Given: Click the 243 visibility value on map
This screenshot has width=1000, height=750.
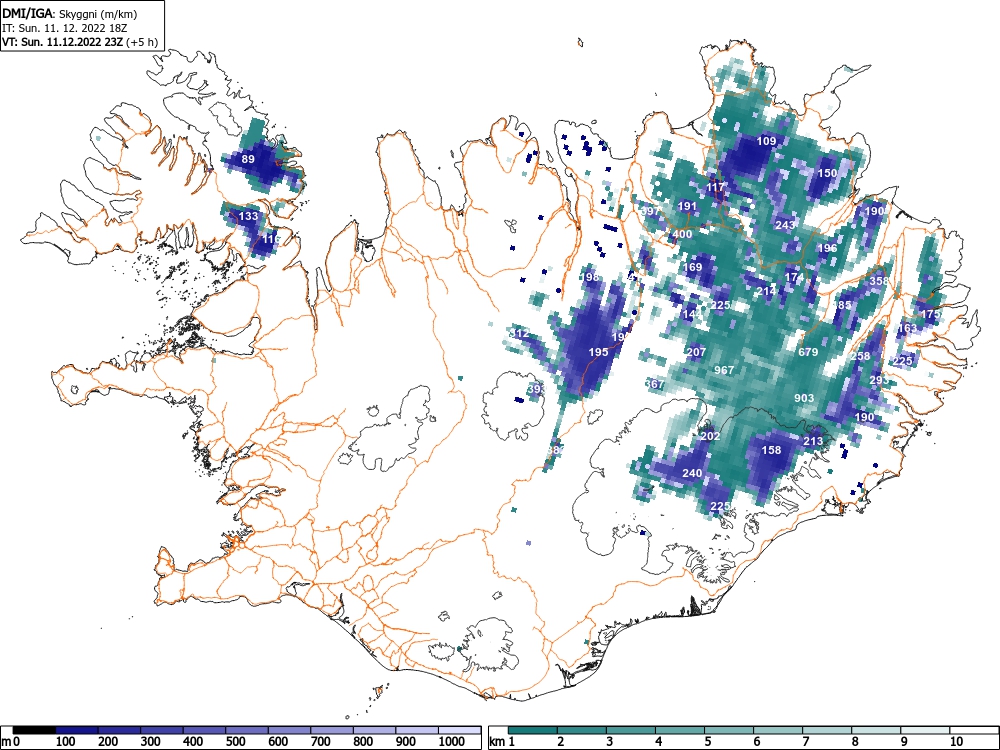Looking at the screenshot, I should click(x=785, y=224).
